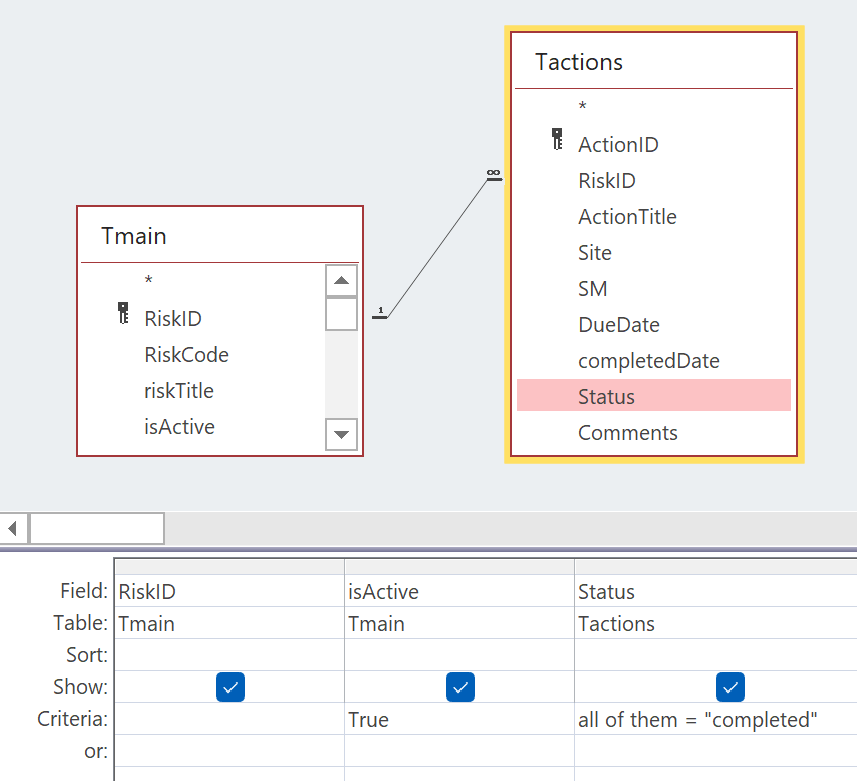Edit the Status criteria "completed" cell
This screenshot has width=857, height=781.
click(x=714, y=719)
